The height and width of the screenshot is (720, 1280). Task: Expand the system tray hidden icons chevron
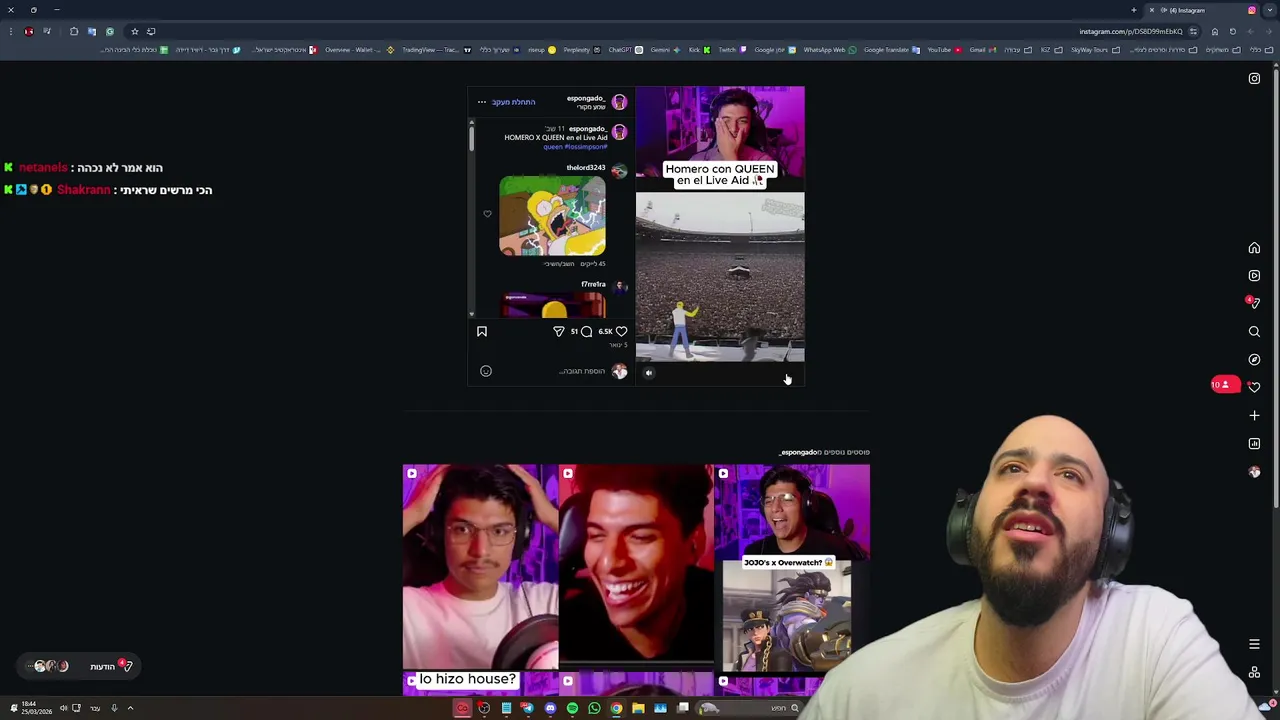[x=130, y=708]
